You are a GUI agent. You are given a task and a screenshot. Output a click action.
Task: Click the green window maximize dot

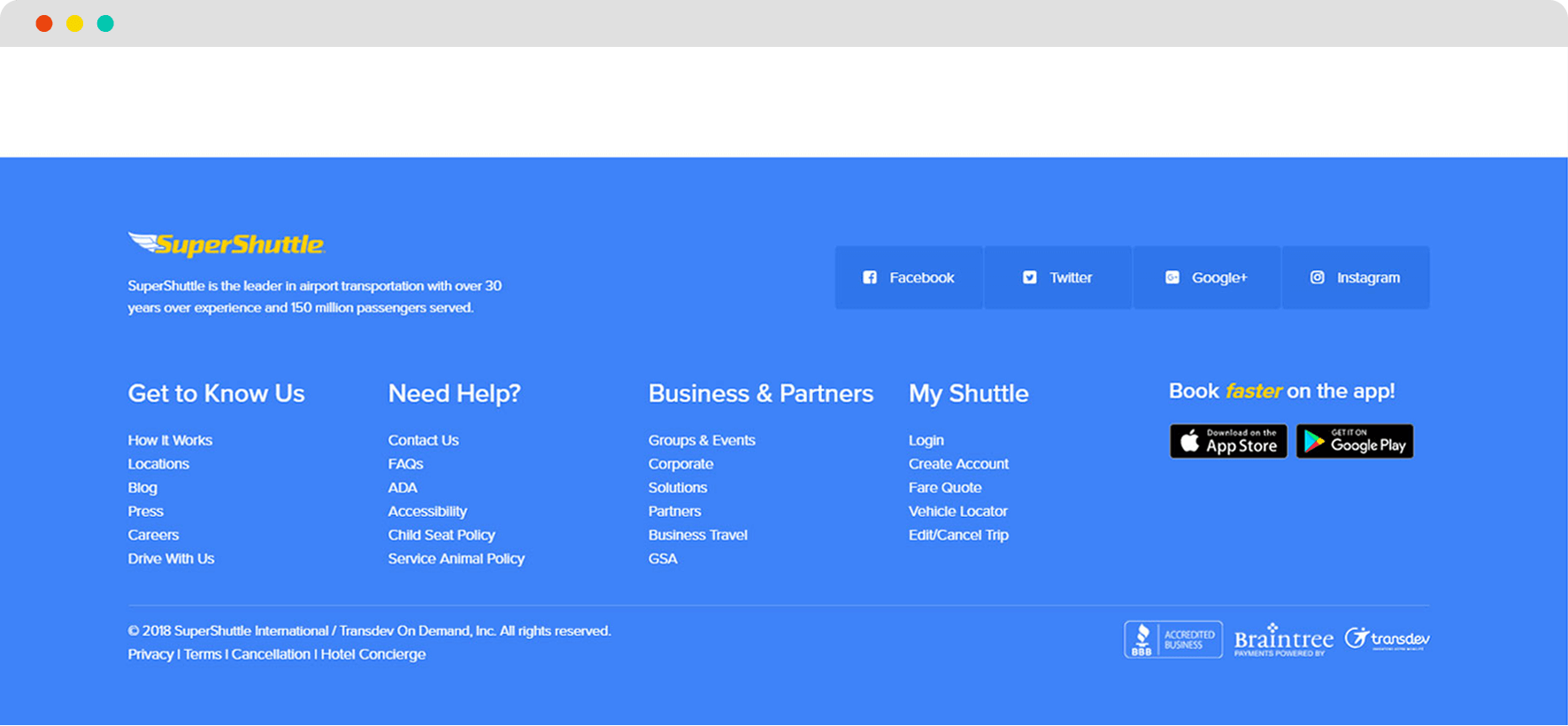coord(105,24)
